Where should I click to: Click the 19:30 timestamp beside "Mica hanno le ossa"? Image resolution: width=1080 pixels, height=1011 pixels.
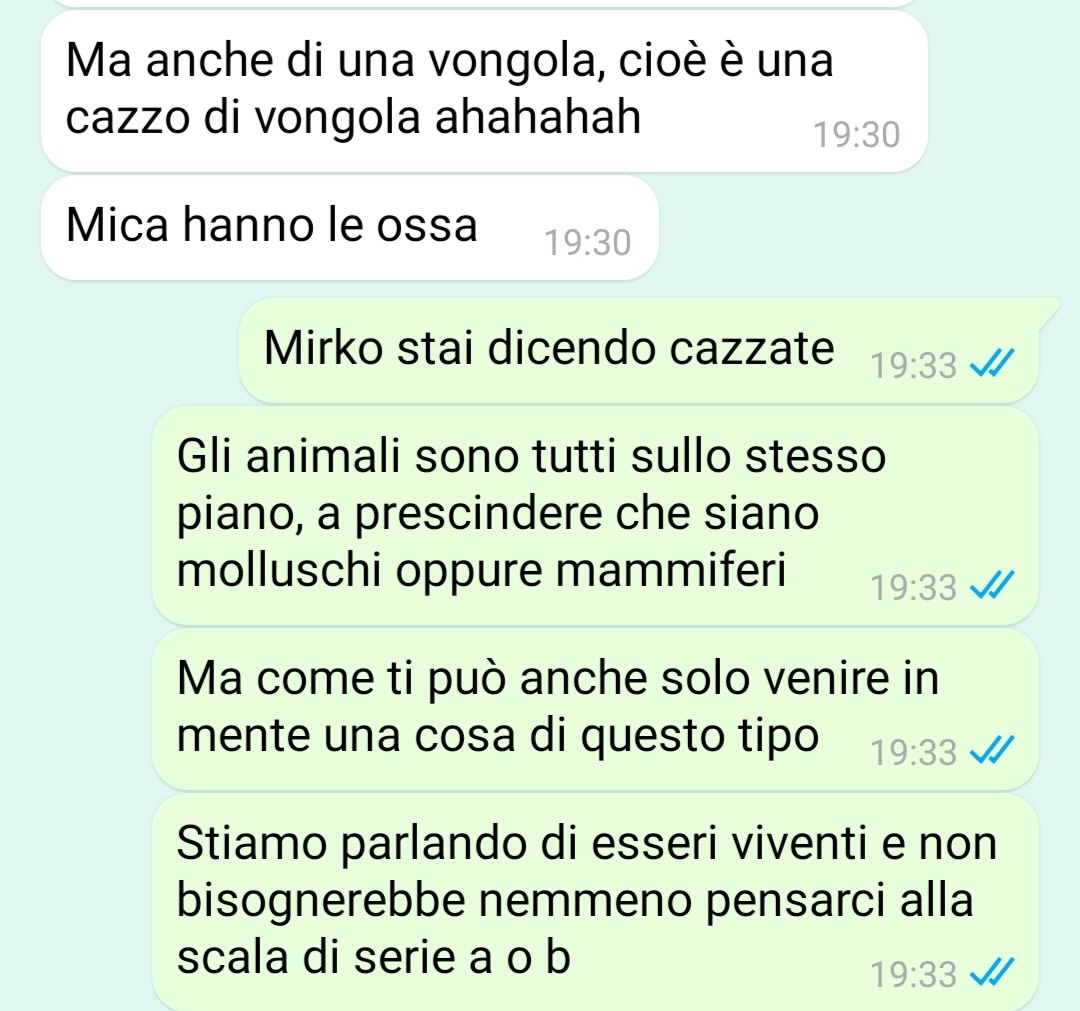(588, 243)
